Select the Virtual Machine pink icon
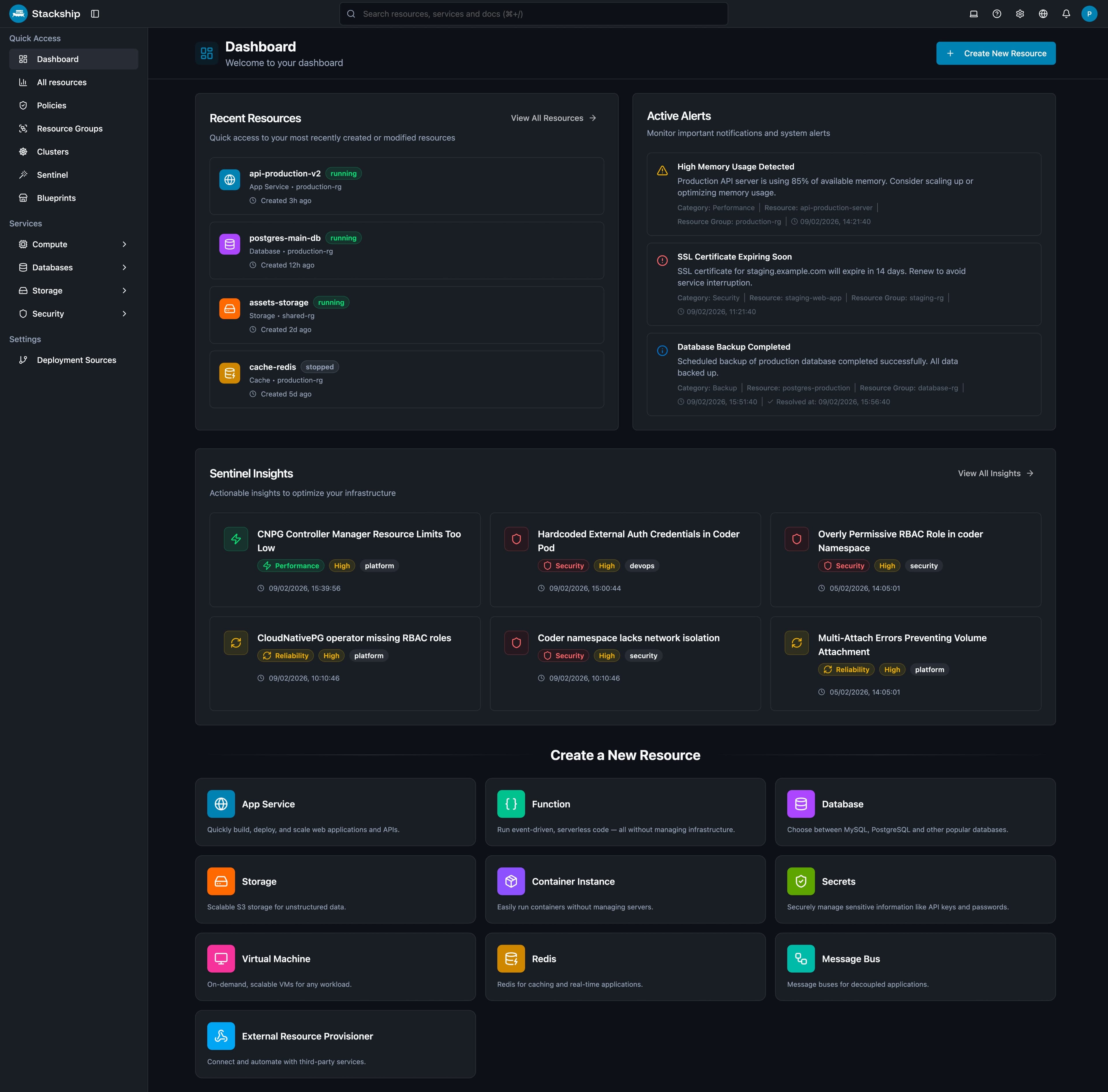Viewport: 1108px width, 1092px height. 221,958
